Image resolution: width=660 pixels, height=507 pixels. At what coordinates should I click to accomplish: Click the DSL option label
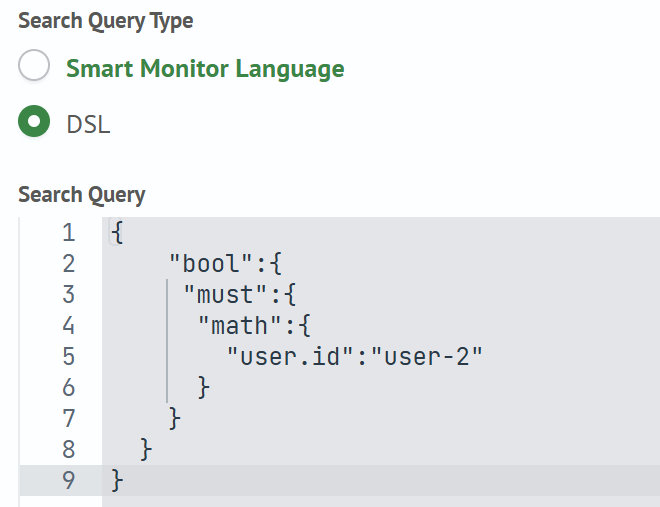click(88, 125)
